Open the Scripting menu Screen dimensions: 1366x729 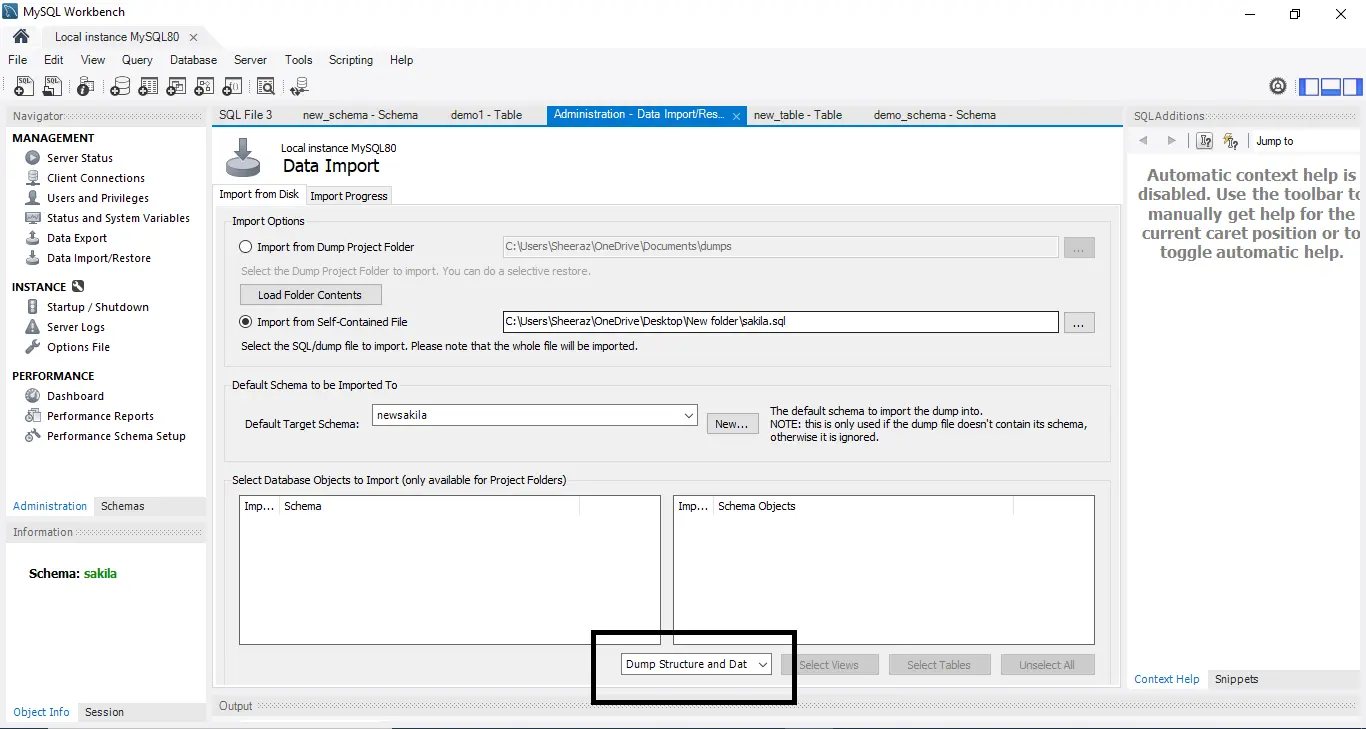[351, 60]
